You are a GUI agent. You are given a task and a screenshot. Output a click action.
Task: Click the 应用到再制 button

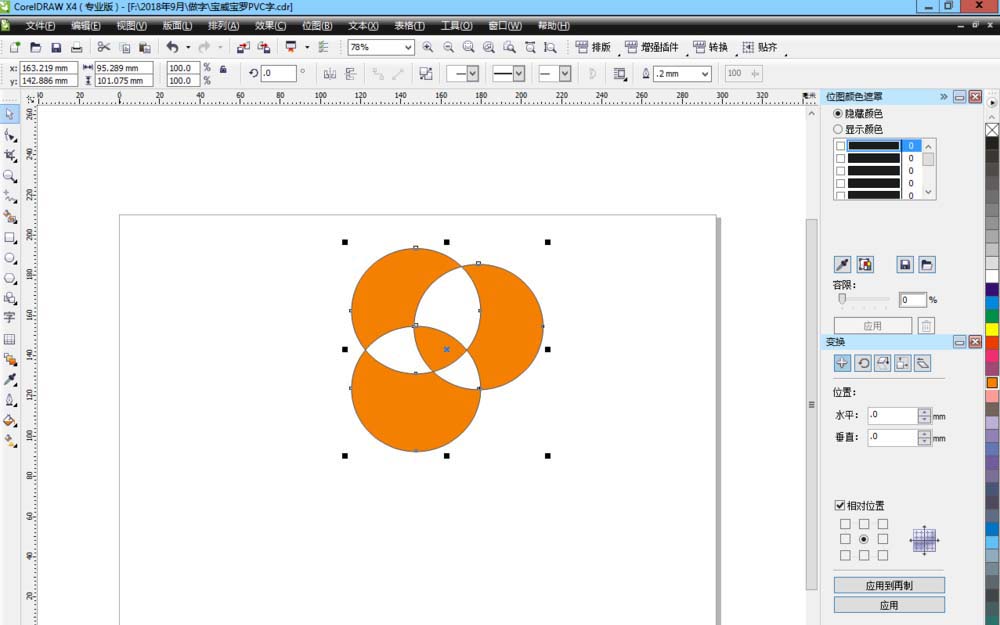(888, 585)
